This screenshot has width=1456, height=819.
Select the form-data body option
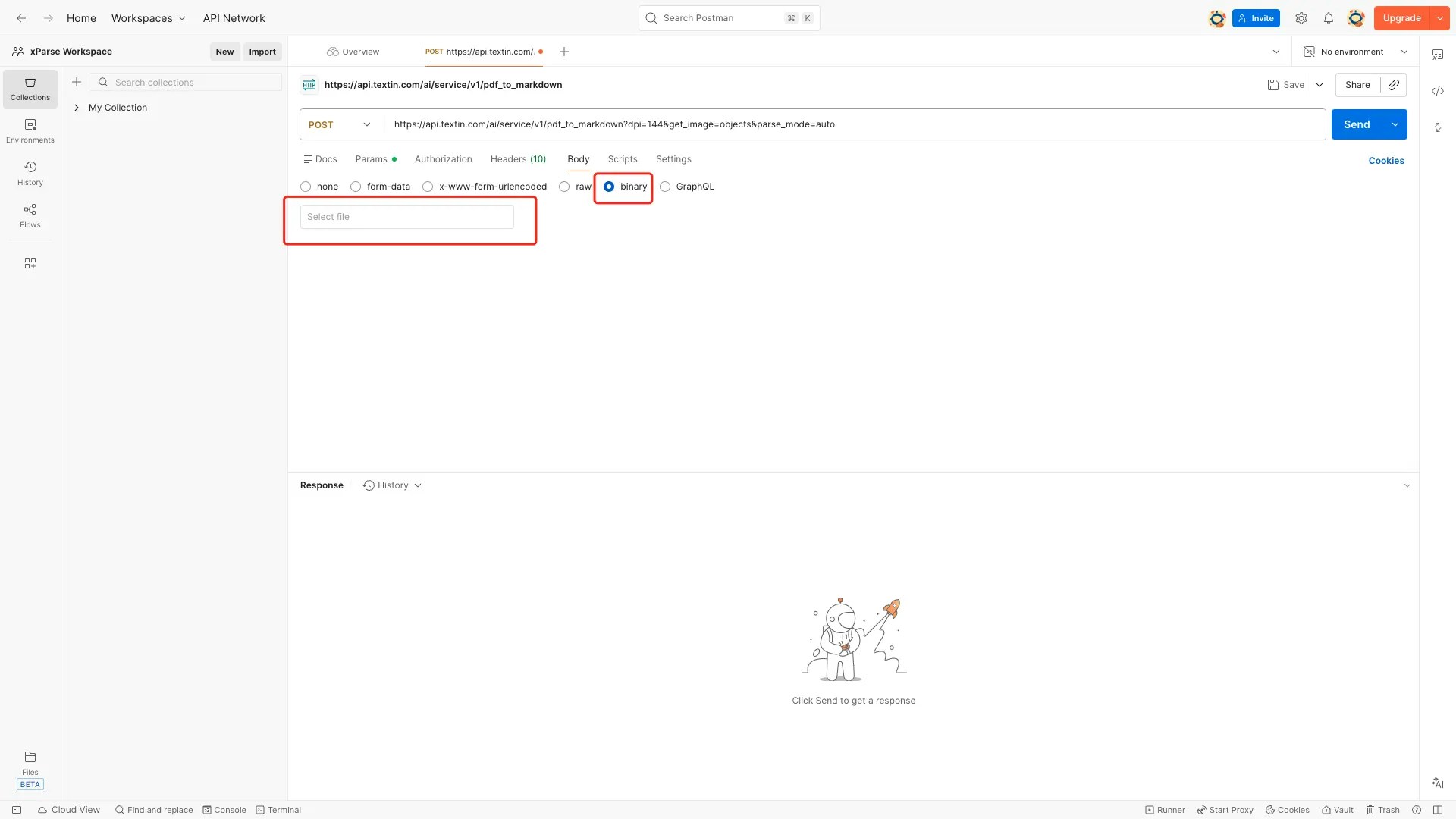tap(356, 187)
